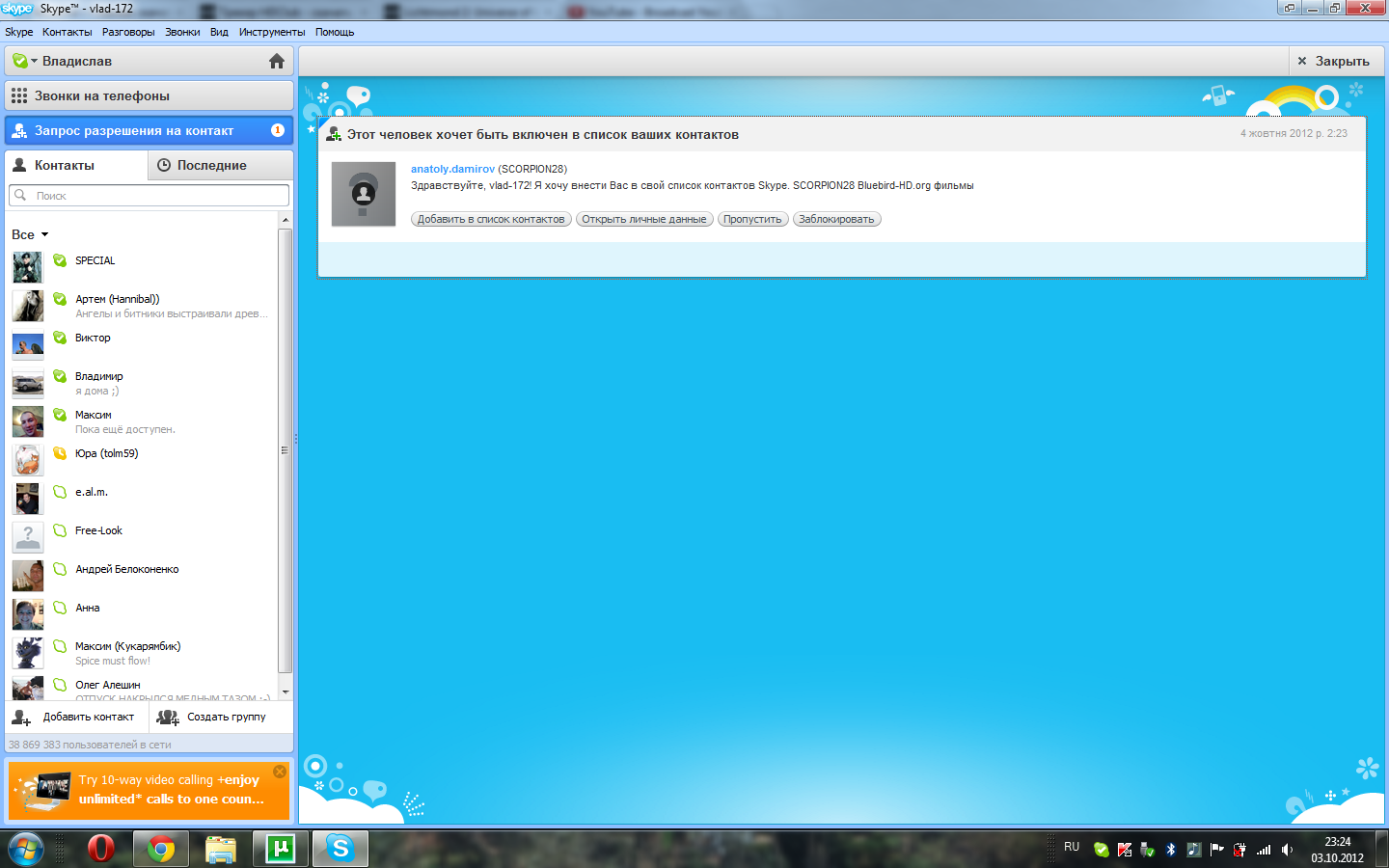Select contact Максим (Кукарямбик)

[145, 653]
